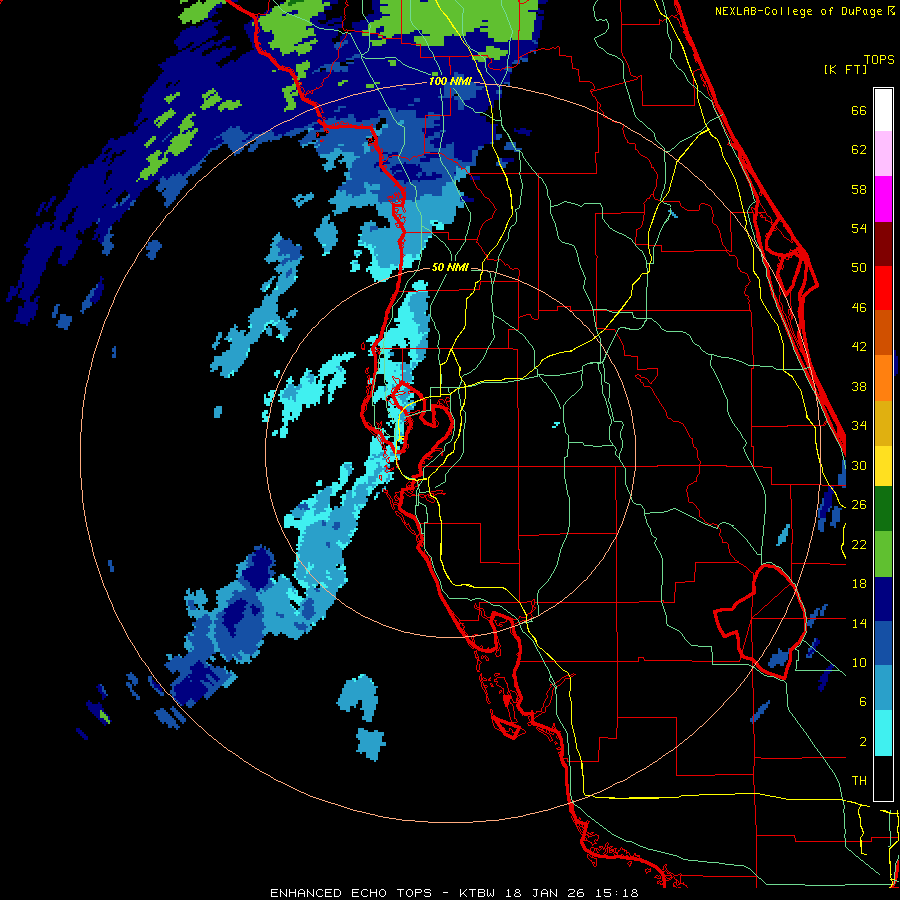Select the 26 legend value
The width and height of the screenshot is (900, 900).
tap(859, 505)
